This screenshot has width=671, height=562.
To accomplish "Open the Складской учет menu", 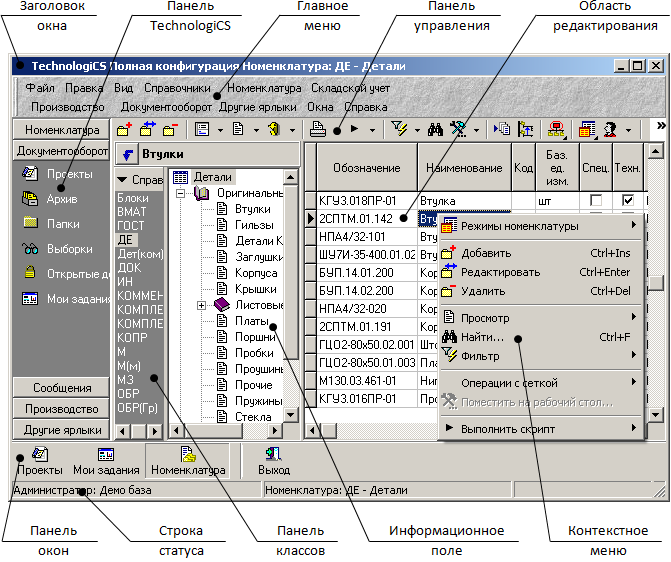I will [350, 88].
